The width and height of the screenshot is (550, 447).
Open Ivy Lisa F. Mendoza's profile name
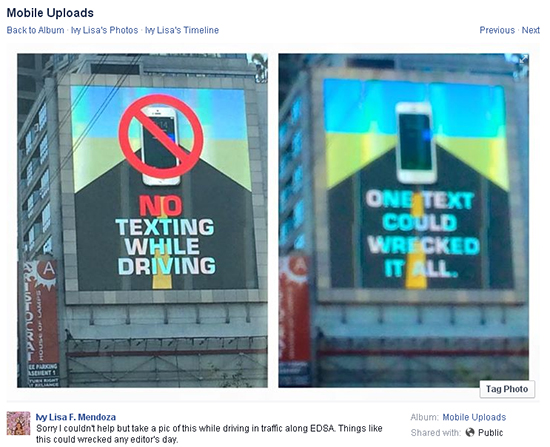(x=76, y=417)
